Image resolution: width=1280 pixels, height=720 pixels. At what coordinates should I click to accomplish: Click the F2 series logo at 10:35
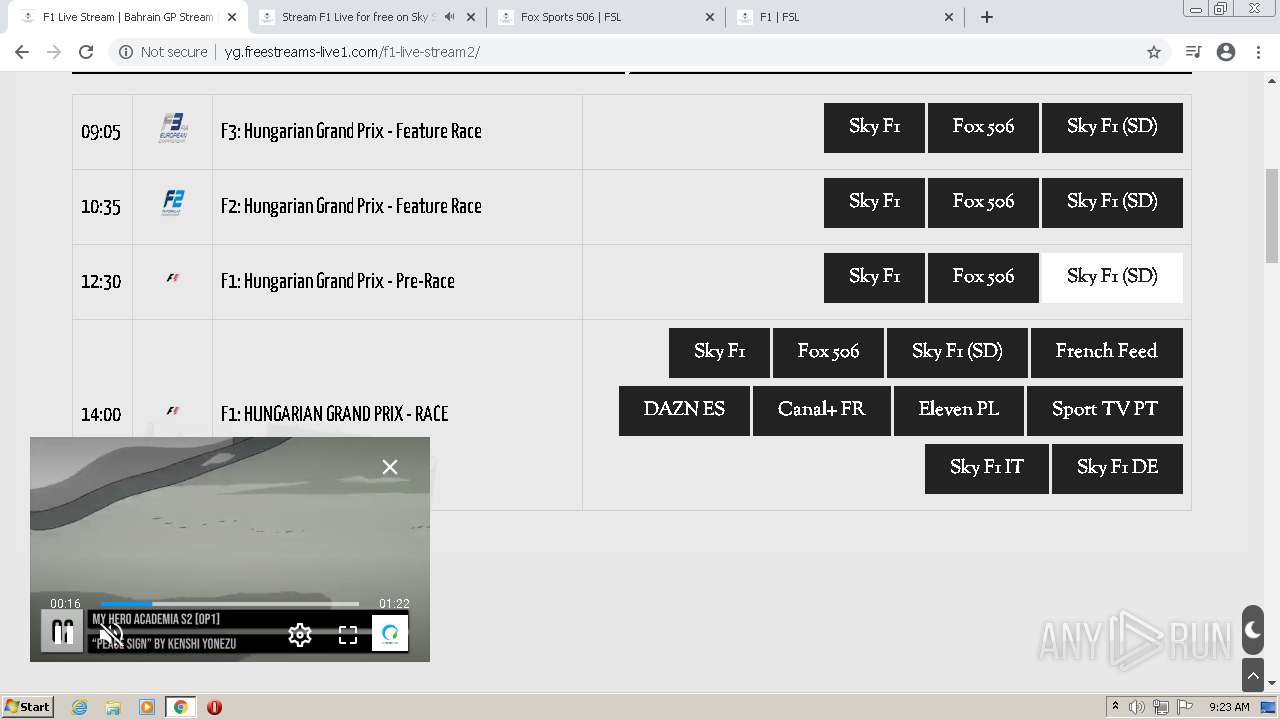click(173, 203)
